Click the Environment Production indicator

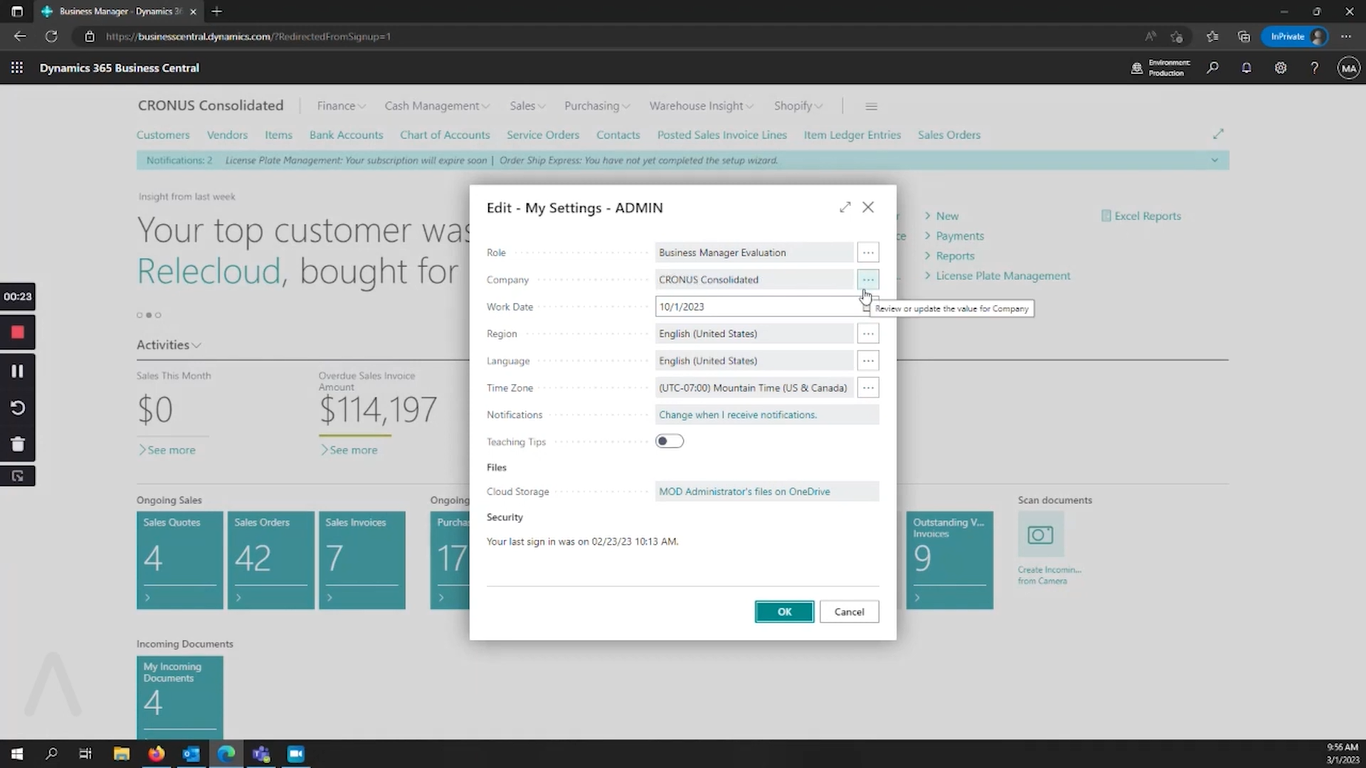[1161, 68]
